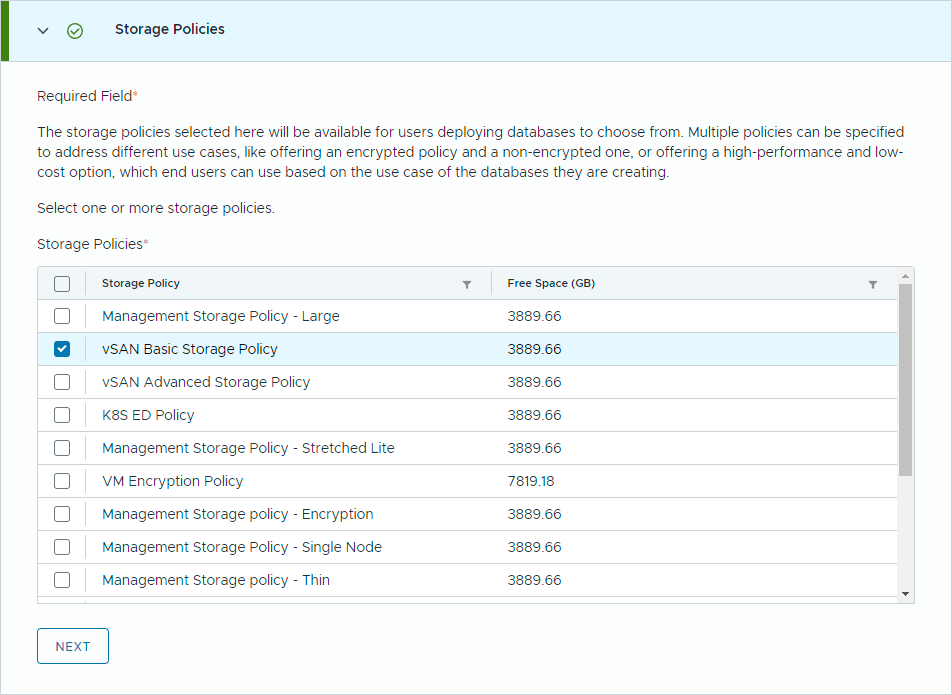Image resolution: width=952 pixels, height=695 pixels.
Task: Check K8S ED Policy checkbox
Action: [62, 415]
